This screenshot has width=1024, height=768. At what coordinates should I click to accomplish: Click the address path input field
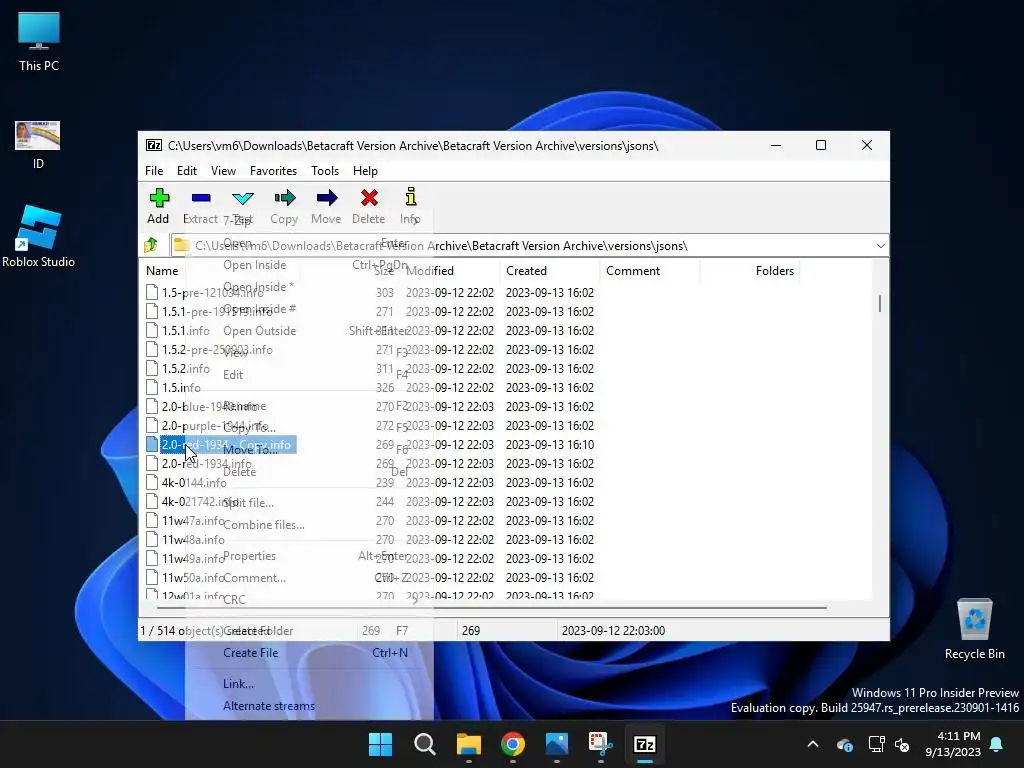point(522,246)
